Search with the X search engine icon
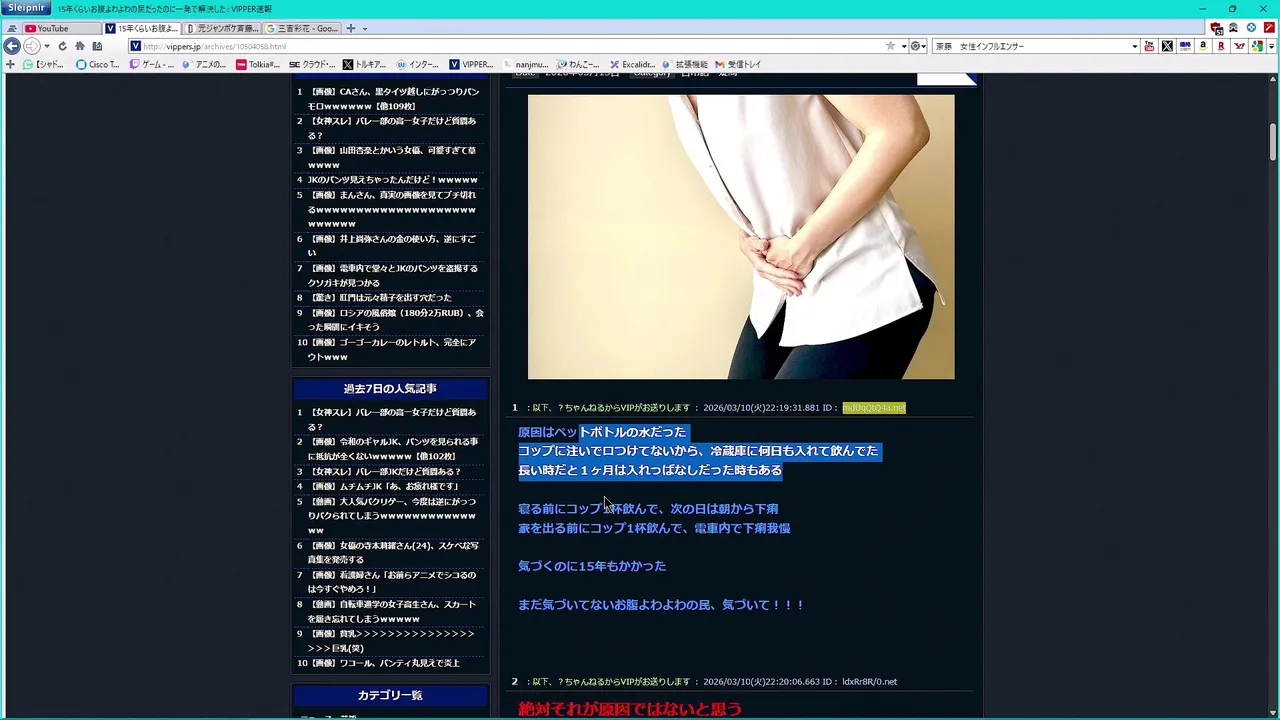 [x=1167, y=46]
